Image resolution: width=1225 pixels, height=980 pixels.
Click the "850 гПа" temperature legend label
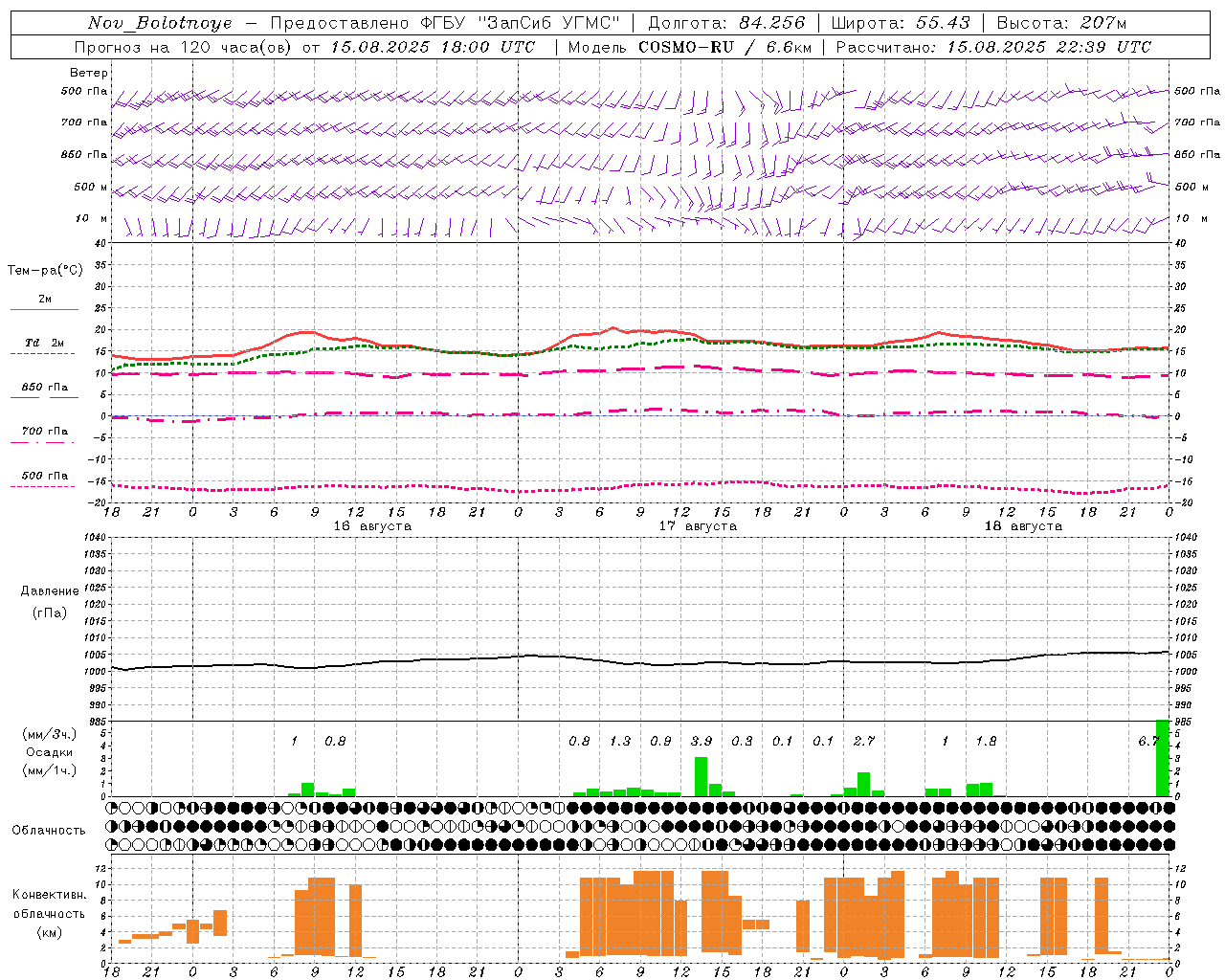pos(45,388)
